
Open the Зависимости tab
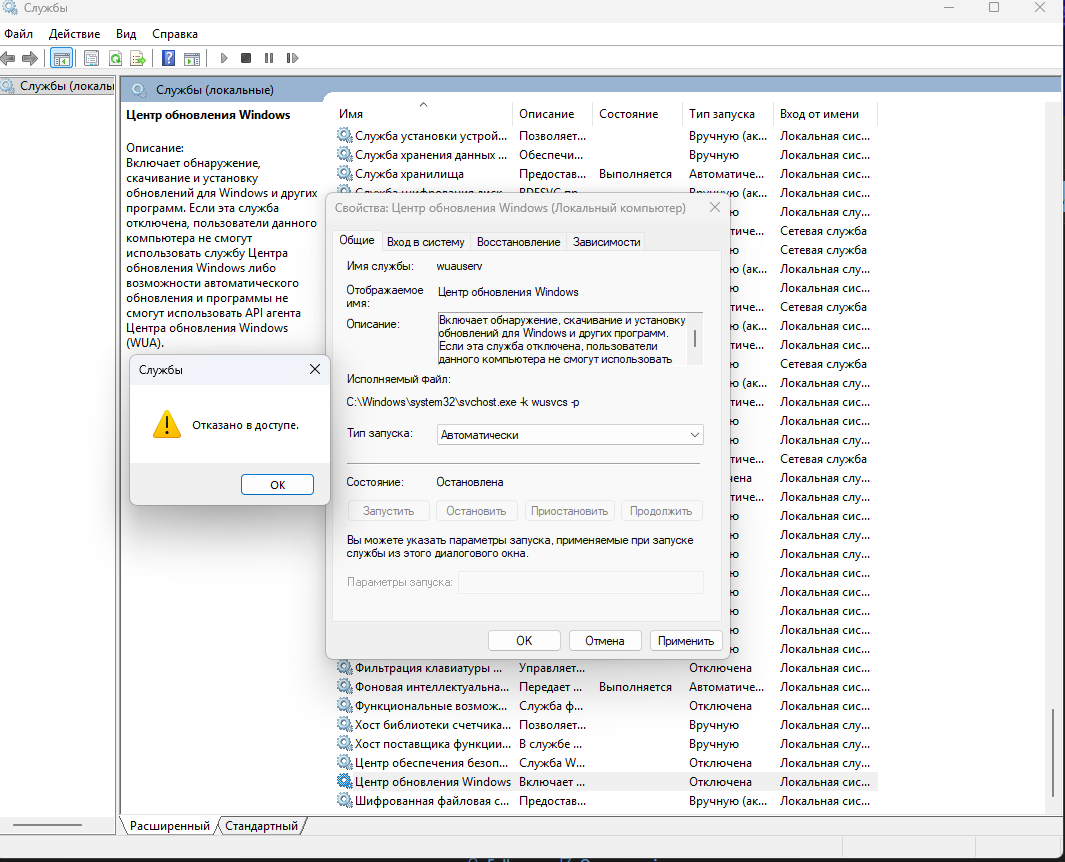pos(607,242)
